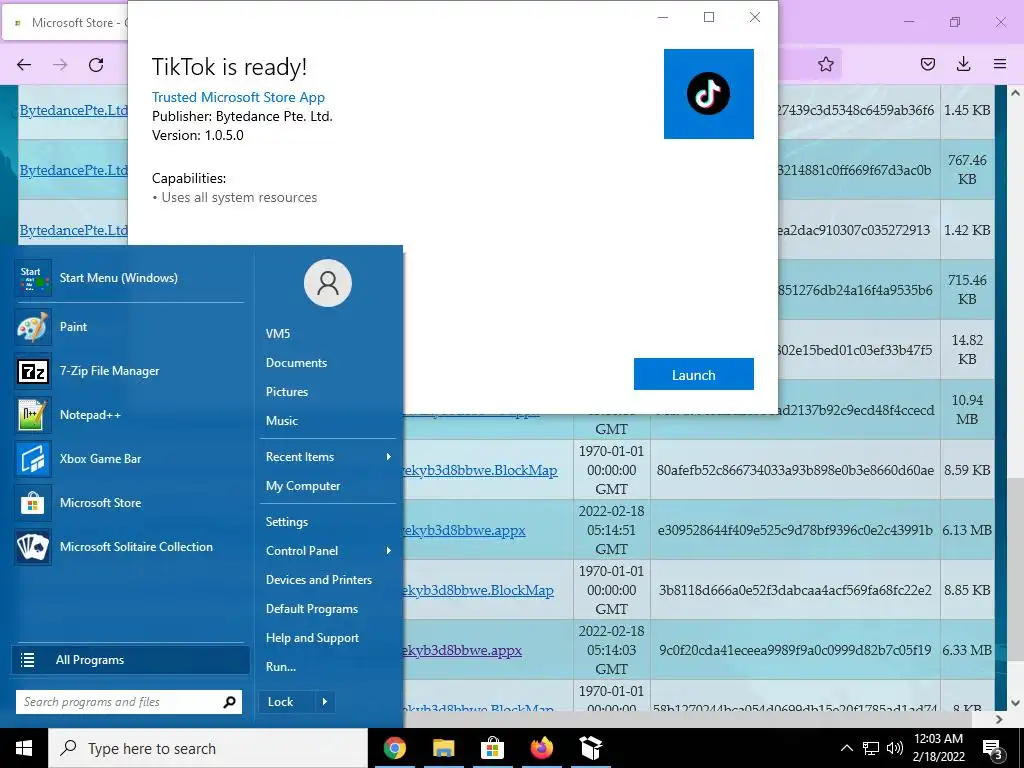Switch to Firefox on taskbar
This screenshot has width=1024, height=768.
(x=541, y=748)
